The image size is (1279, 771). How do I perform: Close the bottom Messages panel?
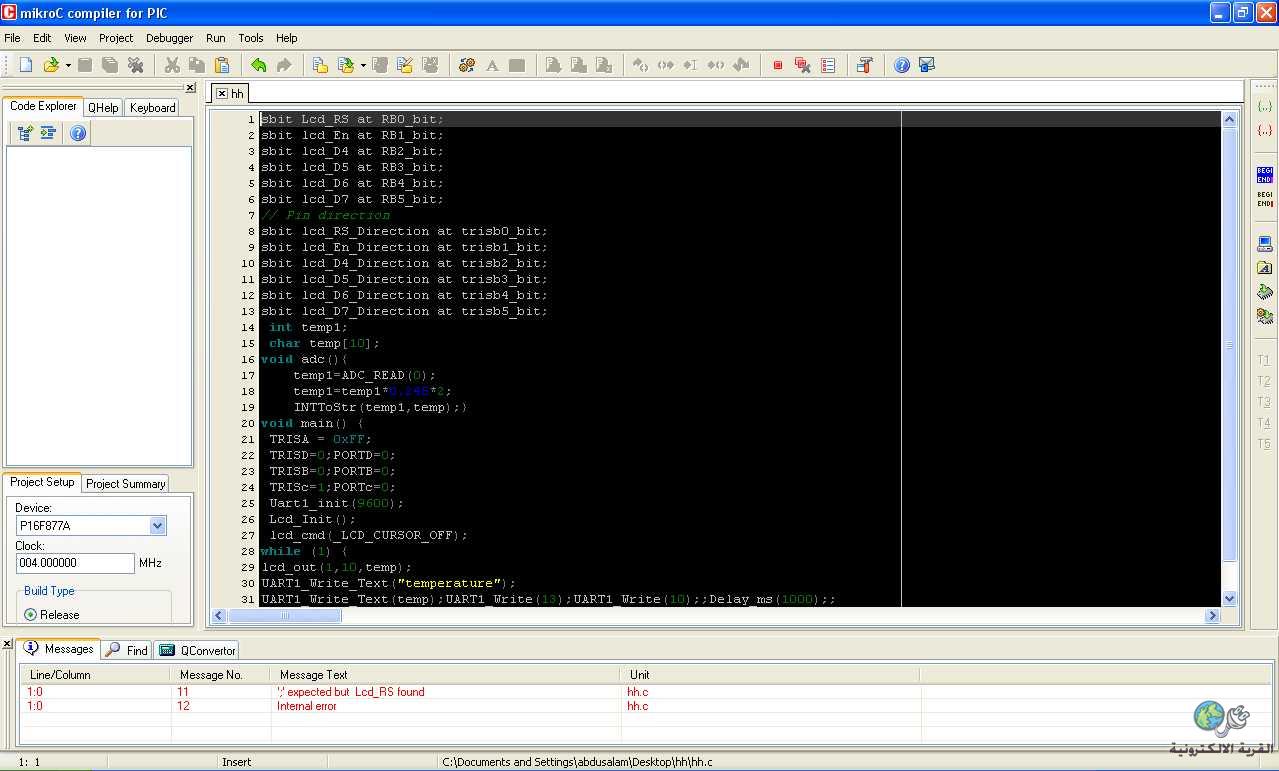pos(7,645)
